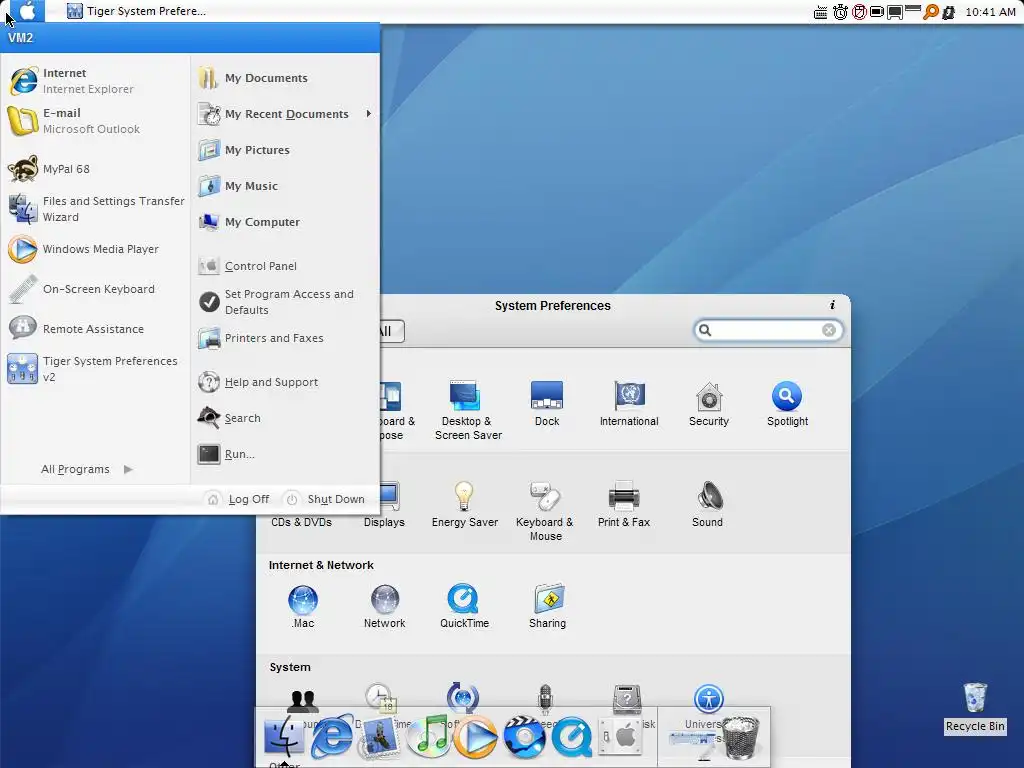1024x768 pixels.
Task: Open the Dock preference pane
Action: 547,404
